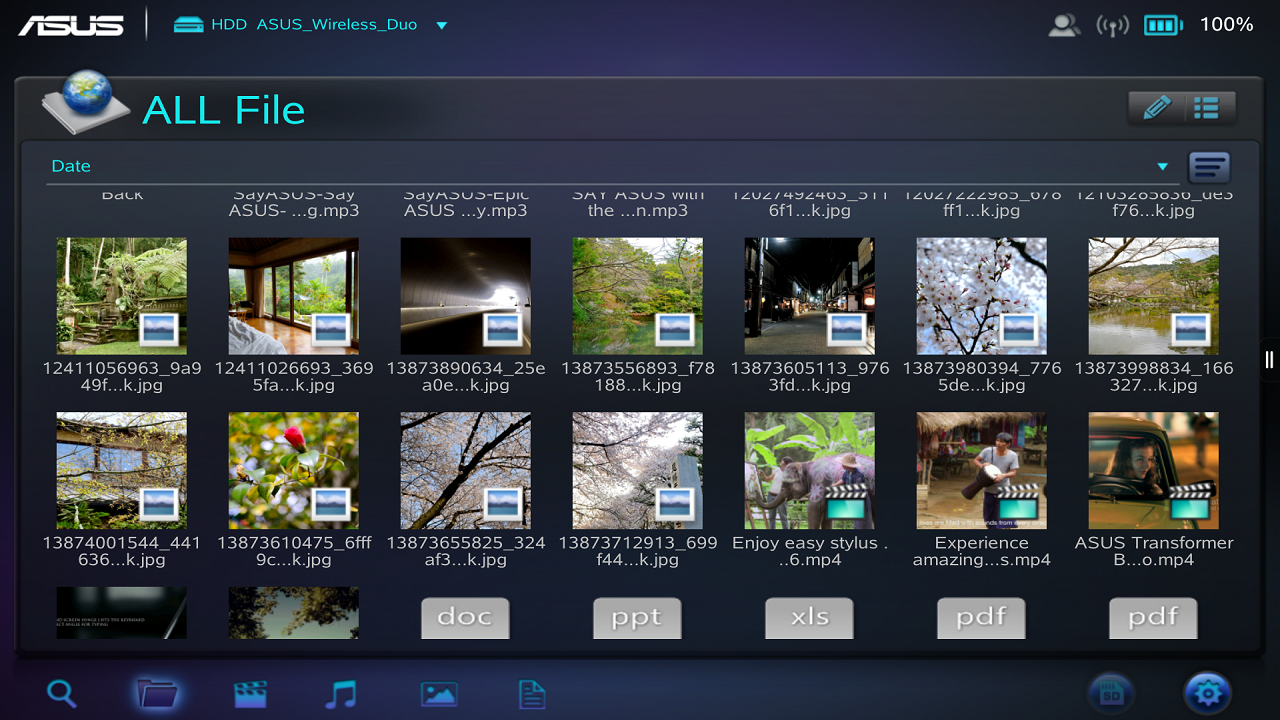1280x720 pixels.
Task: Select the Videos category icon
Action: pyautogui.click(x=249, y=692)
